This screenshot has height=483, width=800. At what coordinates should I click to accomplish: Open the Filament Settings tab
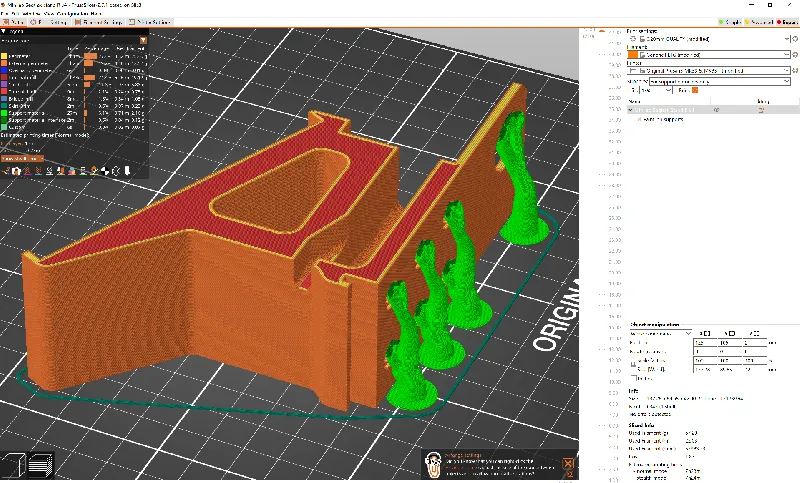[99, 22]
